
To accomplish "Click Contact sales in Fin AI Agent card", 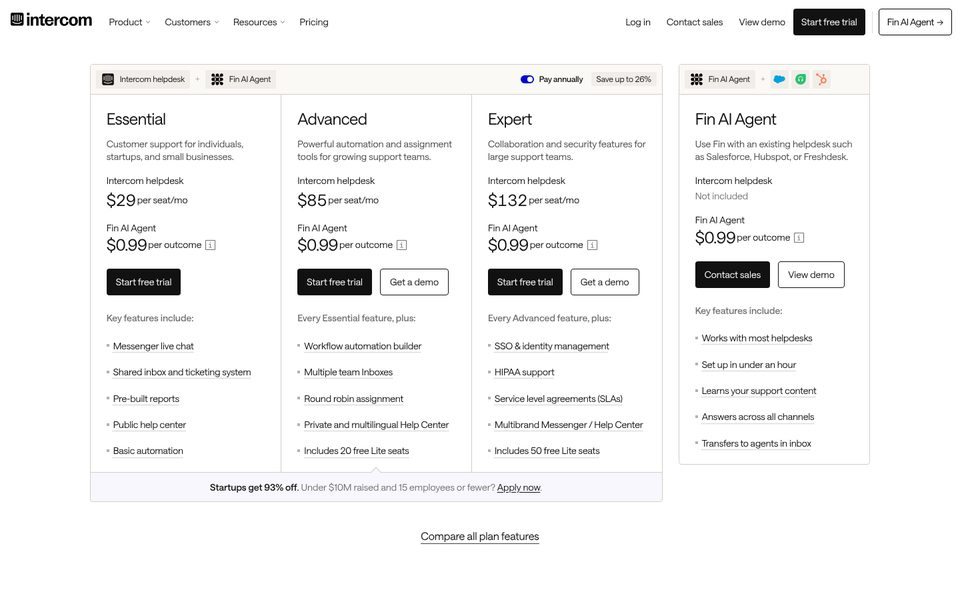I will (x=732, y=275).
